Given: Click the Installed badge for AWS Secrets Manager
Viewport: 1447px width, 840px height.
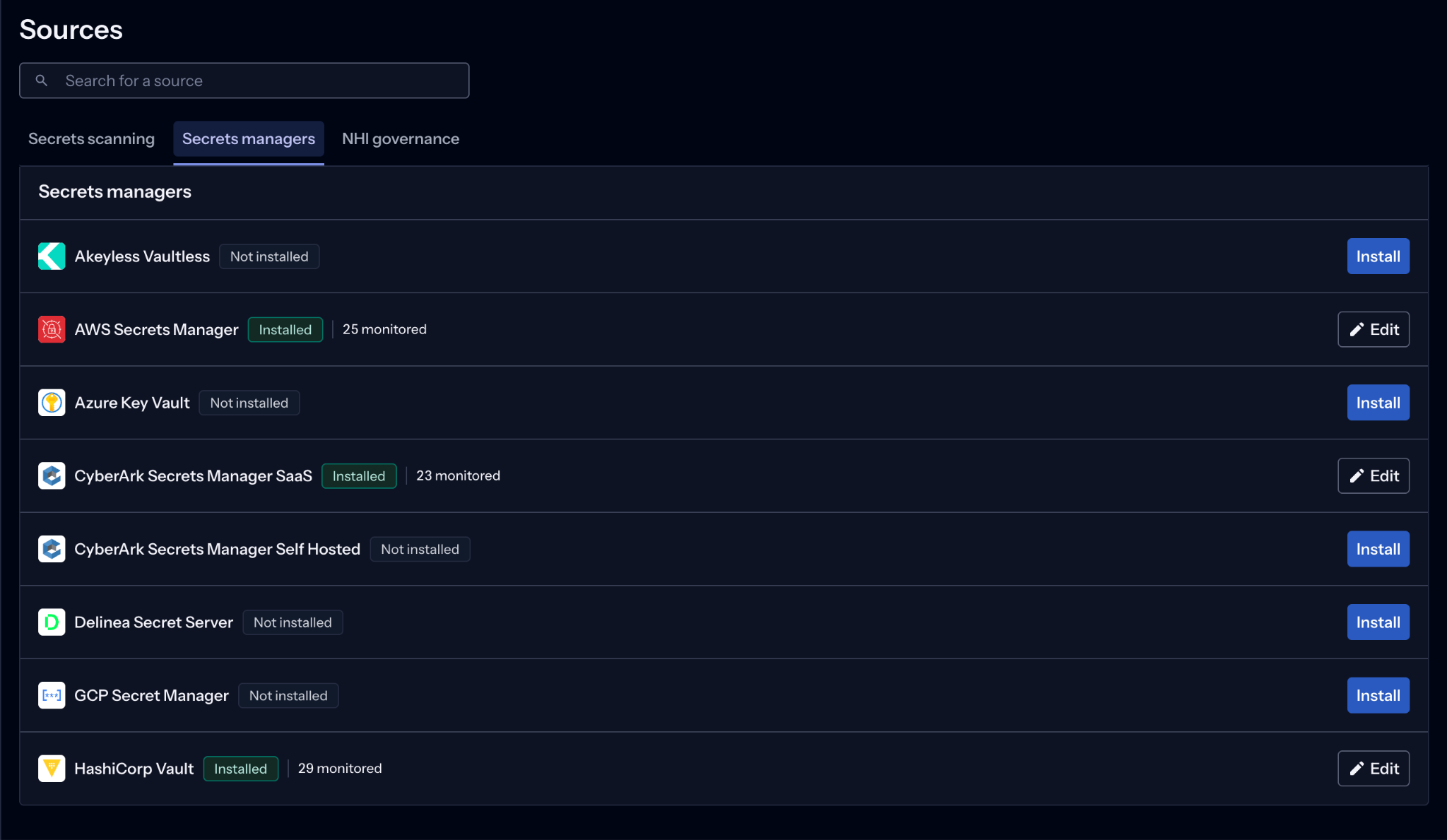Looking at the screenshot, I should pos(285,330).
